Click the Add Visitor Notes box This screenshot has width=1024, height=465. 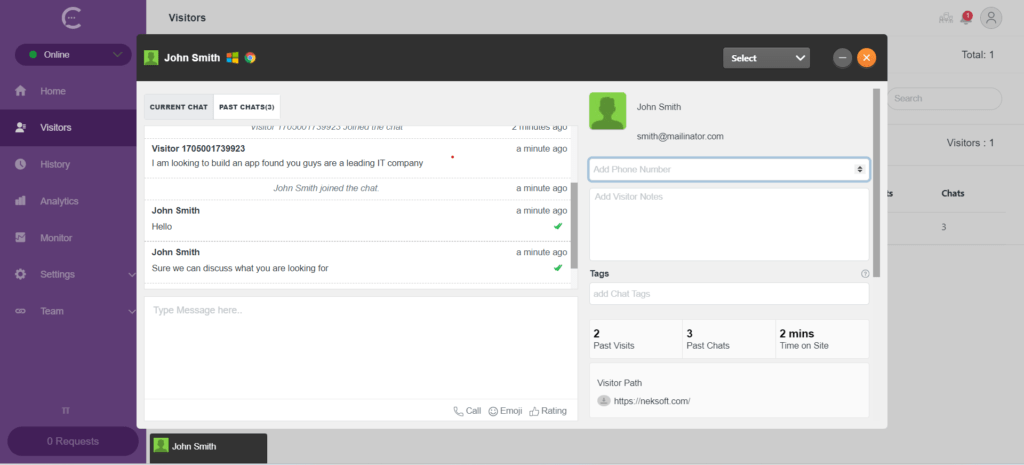click(729, 225)
